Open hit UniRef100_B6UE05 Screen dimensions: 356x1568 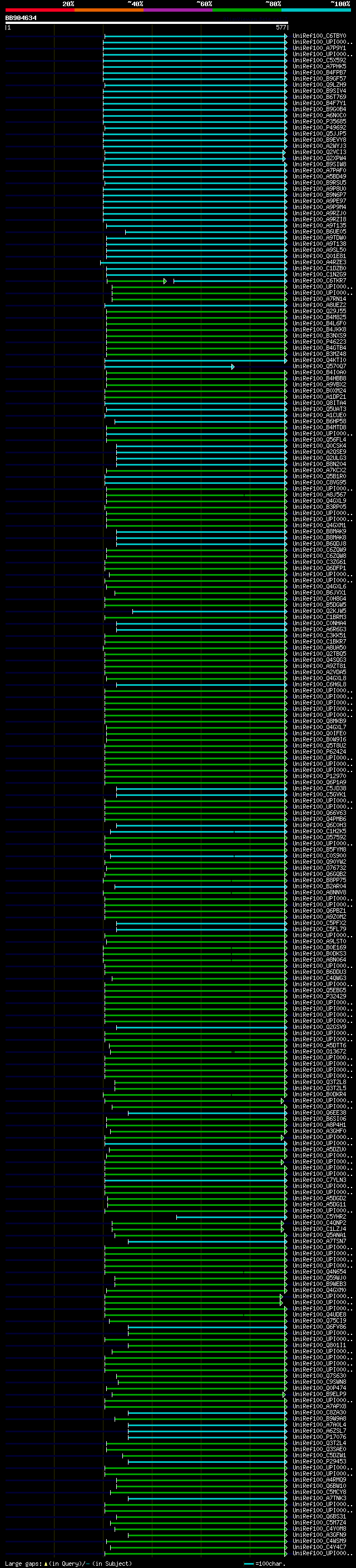click(319, 231)
